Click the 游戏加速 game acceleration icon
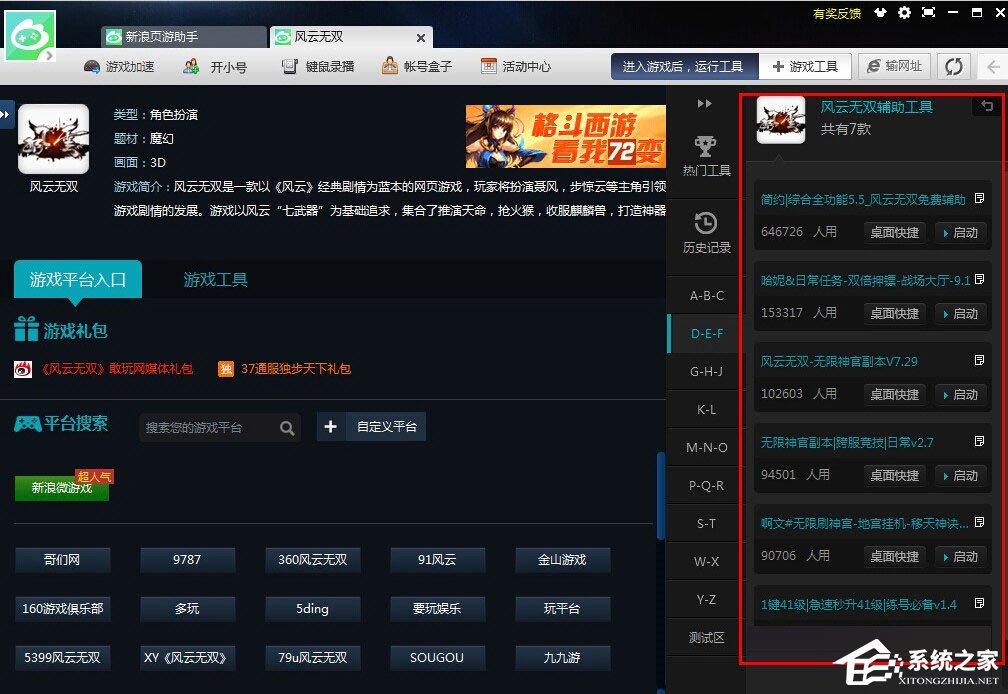Image resolution: width=1008 pixels, height=694 pixels. pos(93,66)
